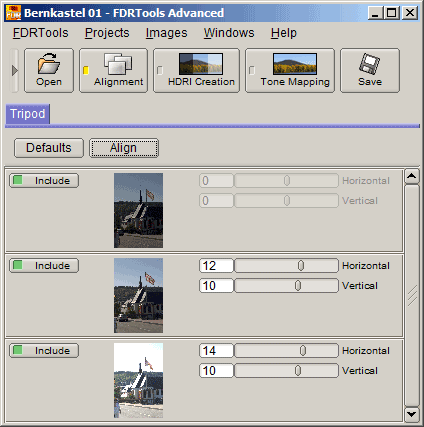Switch to the Tripod tab
Viewport: 424px width, 427px height.
[28, 114]
